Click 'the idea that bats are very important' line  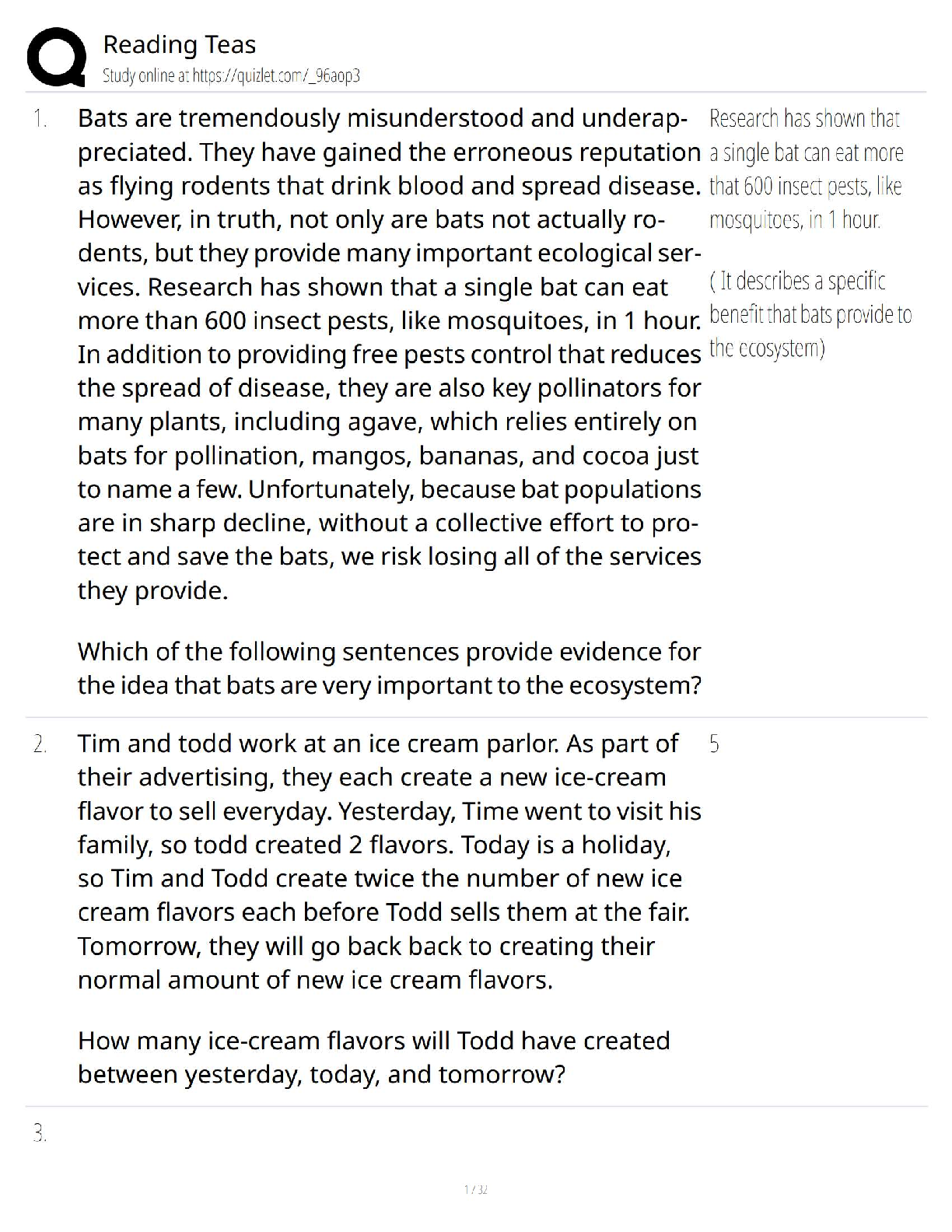click(390, 685)
